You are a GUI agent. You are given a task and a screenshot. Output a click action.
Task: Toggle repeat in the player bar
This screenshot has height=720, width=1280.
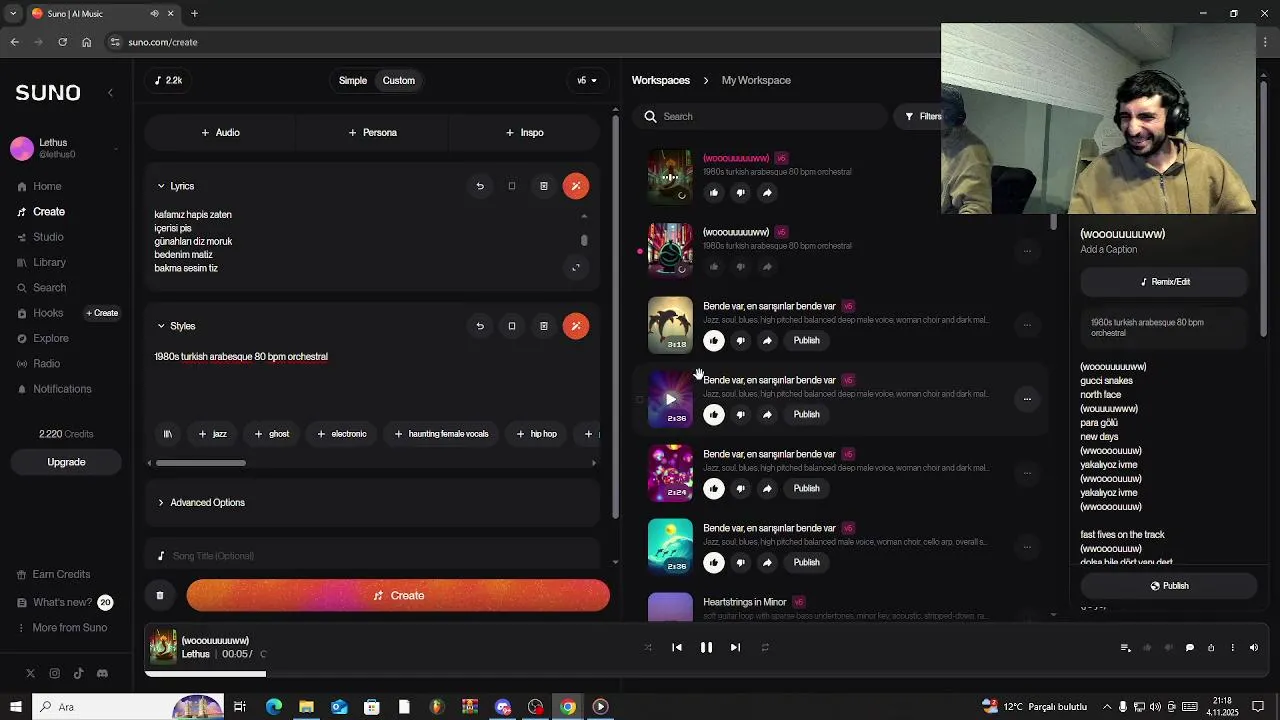(765, 648)
